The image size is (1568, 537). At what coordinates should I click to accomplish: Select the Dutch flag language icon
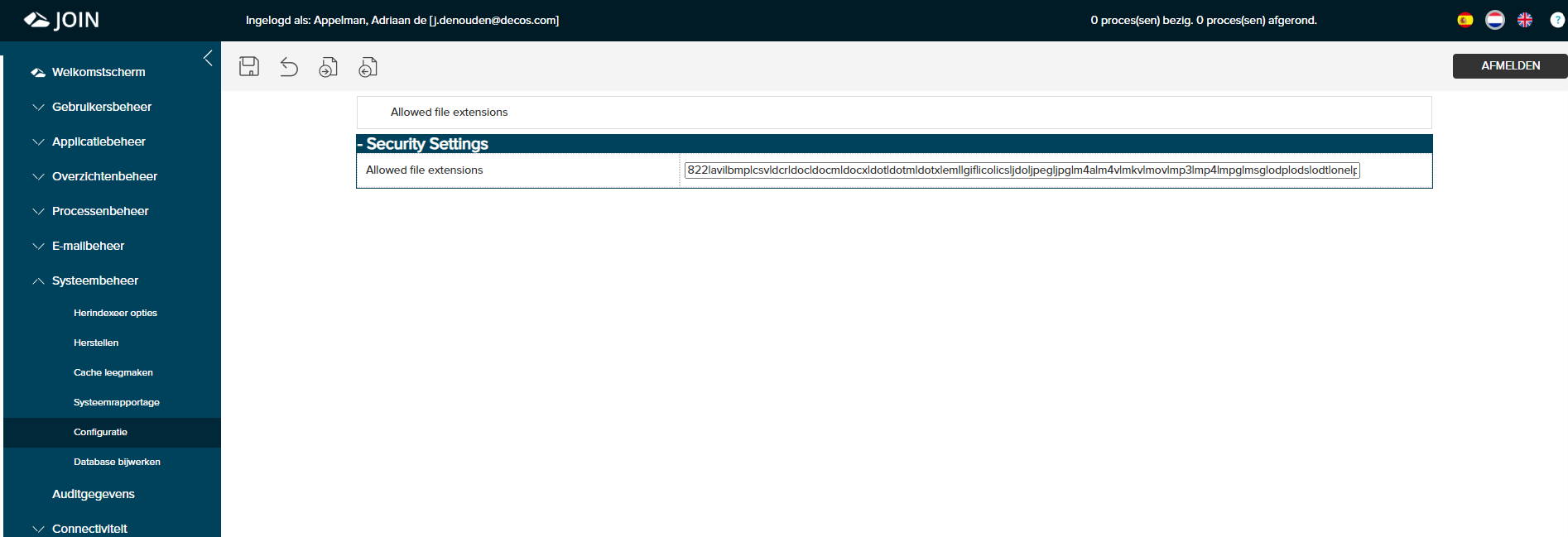pyautogui.click(x=1495, y=20)
